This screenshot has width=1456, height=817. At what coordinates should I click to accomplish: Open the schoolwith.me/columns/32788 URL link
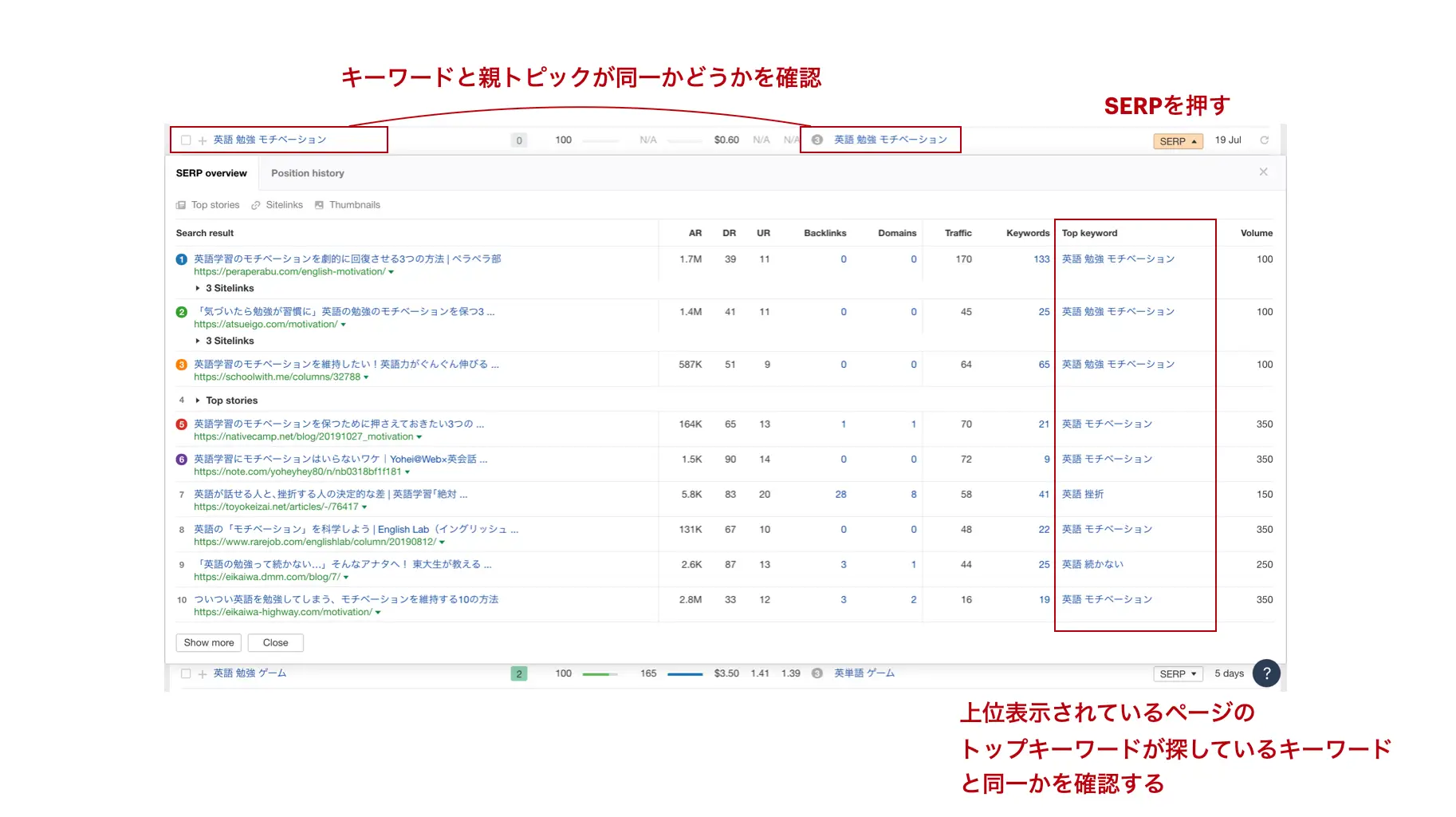[277, 377]
